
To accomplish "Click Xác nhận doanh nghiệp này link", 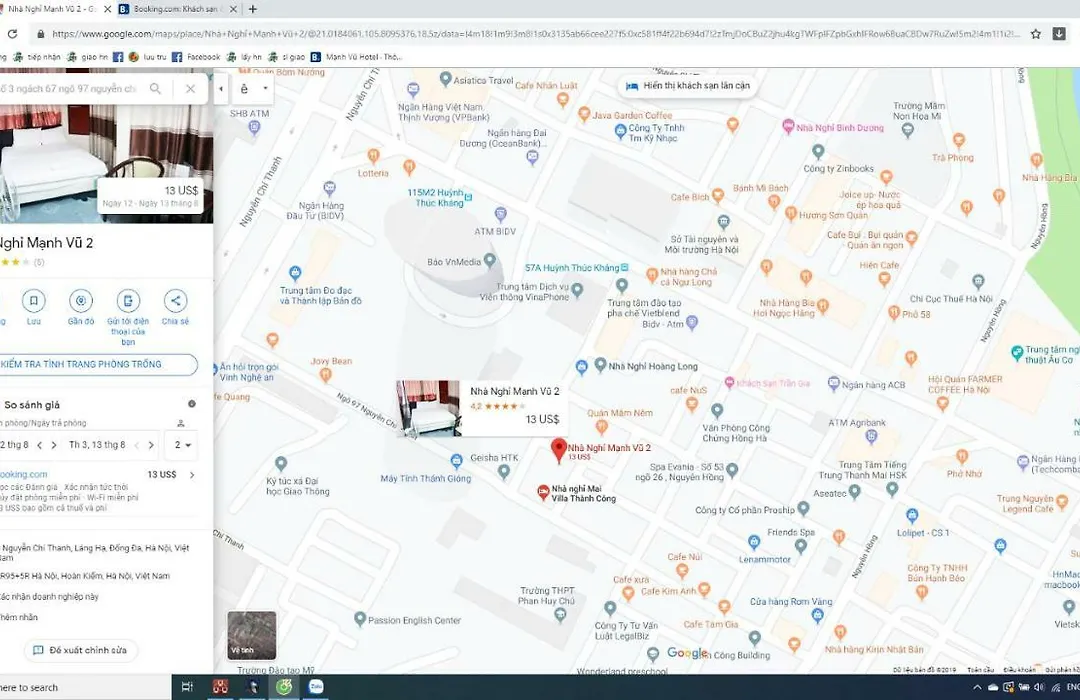I will pos(49,597).
